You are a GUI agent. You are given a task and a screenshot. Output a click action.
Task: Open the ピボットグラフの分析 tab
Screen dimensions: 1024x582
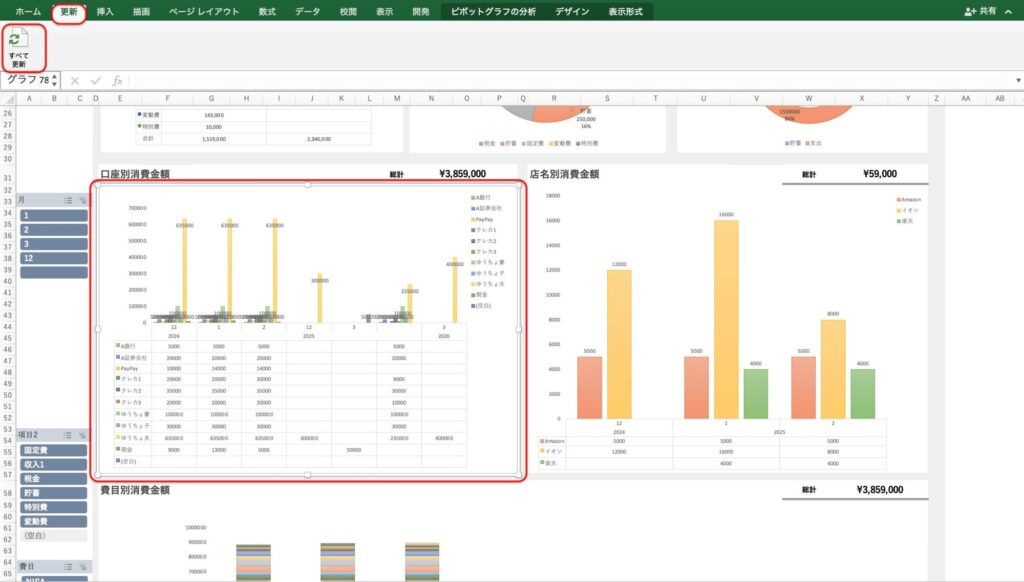click(493, 12)
